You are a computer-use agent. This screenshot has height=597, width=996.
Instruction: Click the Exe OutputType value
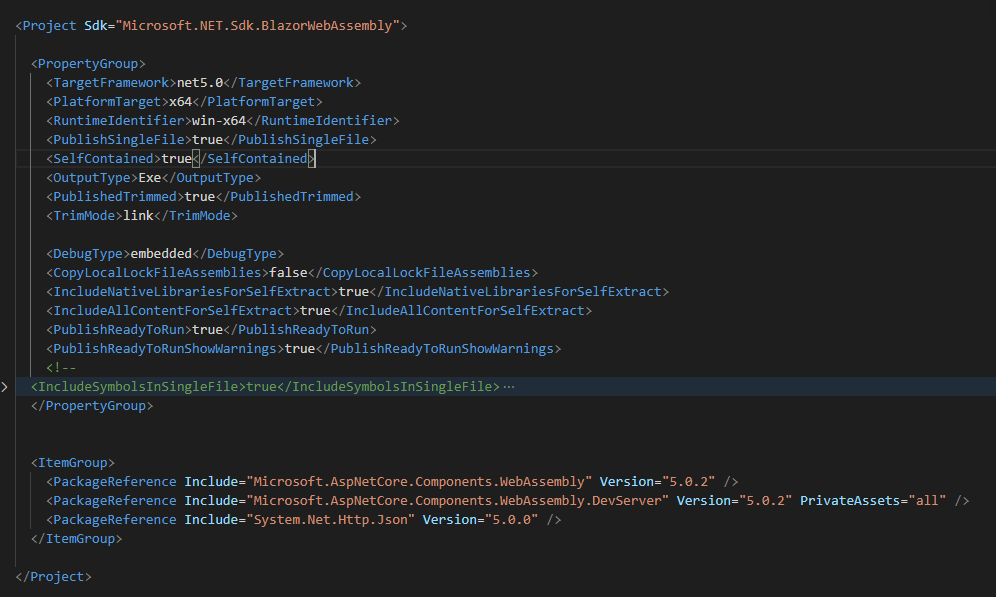pos(150,177)
